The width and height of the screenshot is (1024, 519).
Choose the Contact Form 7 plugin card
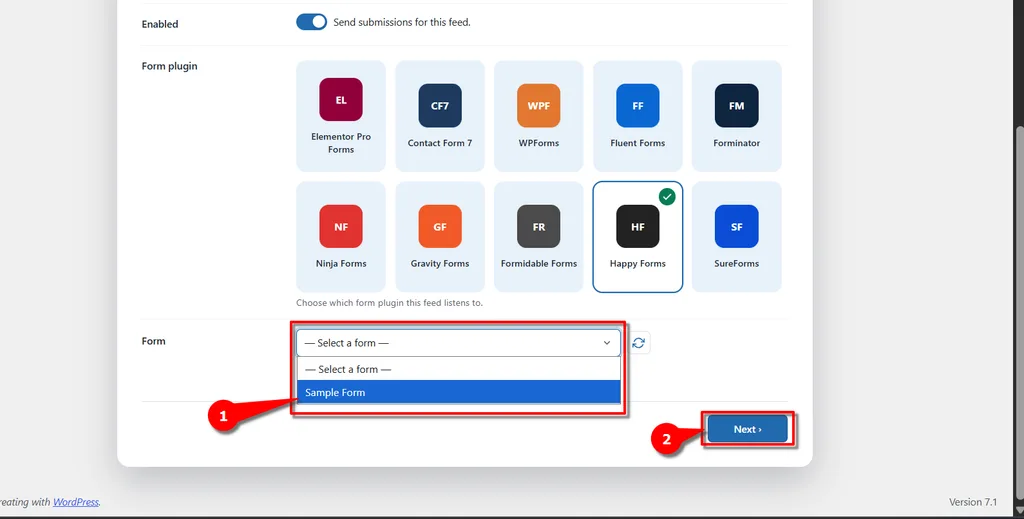(x=440, y=116)
